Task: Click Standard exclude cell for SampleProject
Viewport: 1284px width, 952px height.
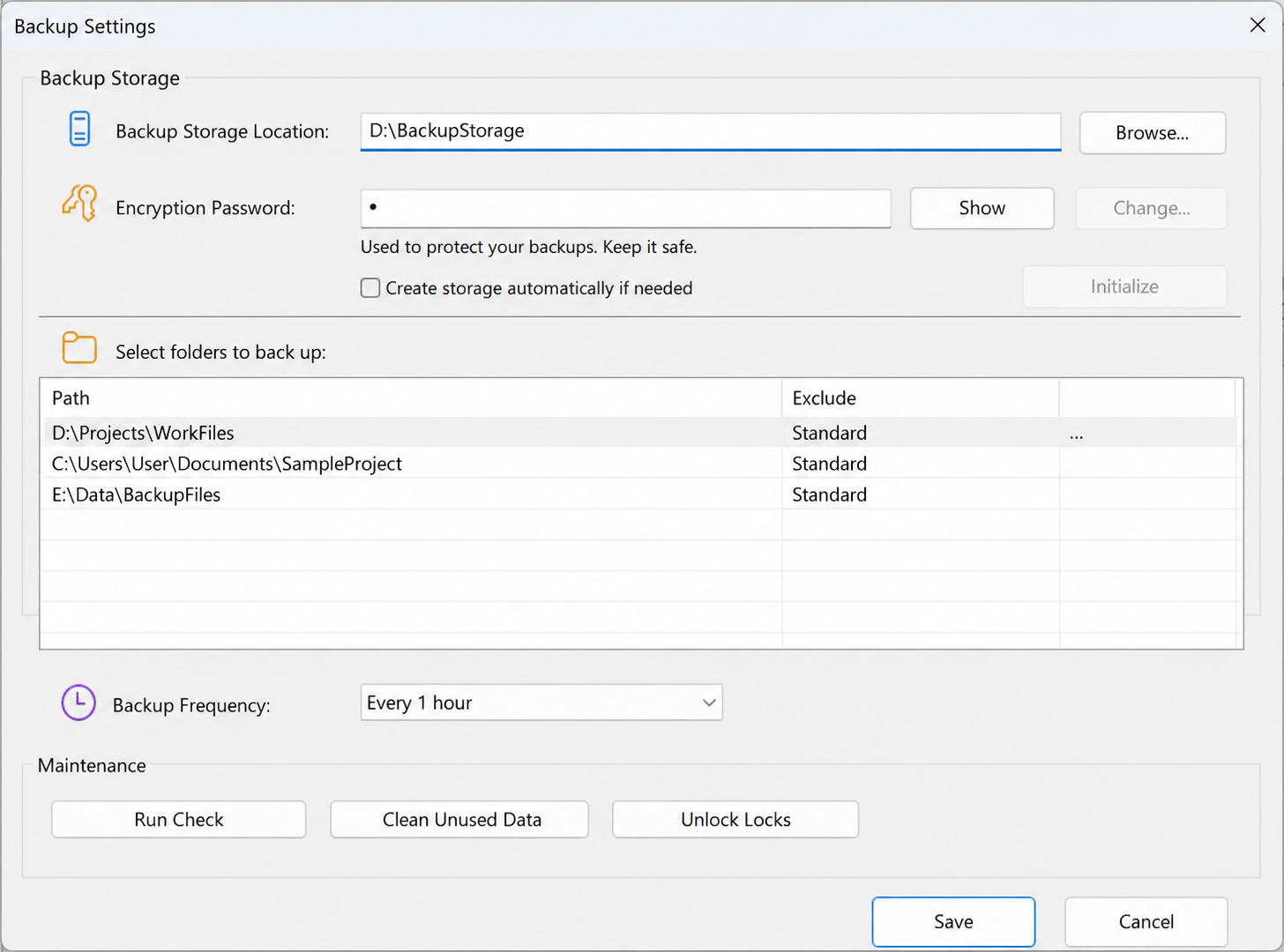Action: click(920, 464)
